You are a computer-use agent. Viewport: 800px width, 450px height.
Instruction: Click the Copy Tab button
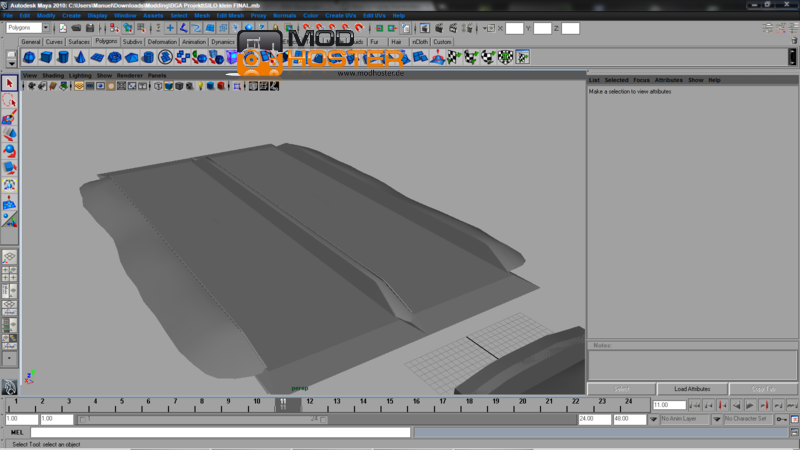pos(763,389)
